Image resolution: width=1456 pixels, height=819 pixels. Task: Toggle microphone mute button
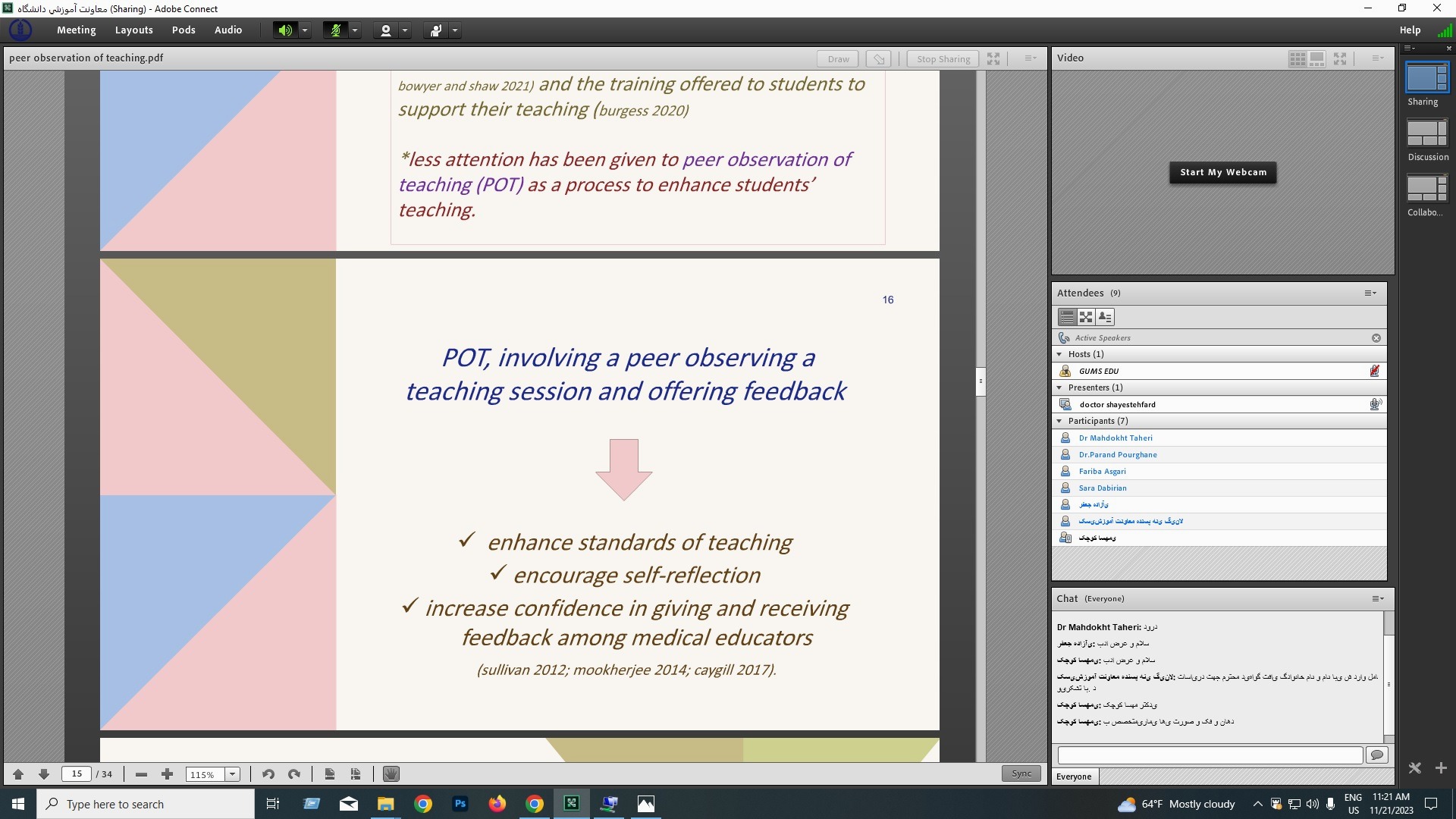click(x=335, y=30)
